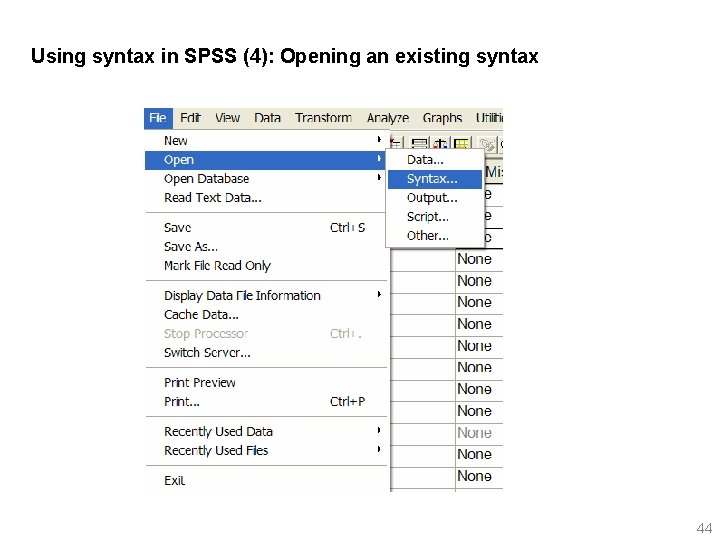
Task: Expand the Open submenu arrow
Action: (x=379, y=158)
